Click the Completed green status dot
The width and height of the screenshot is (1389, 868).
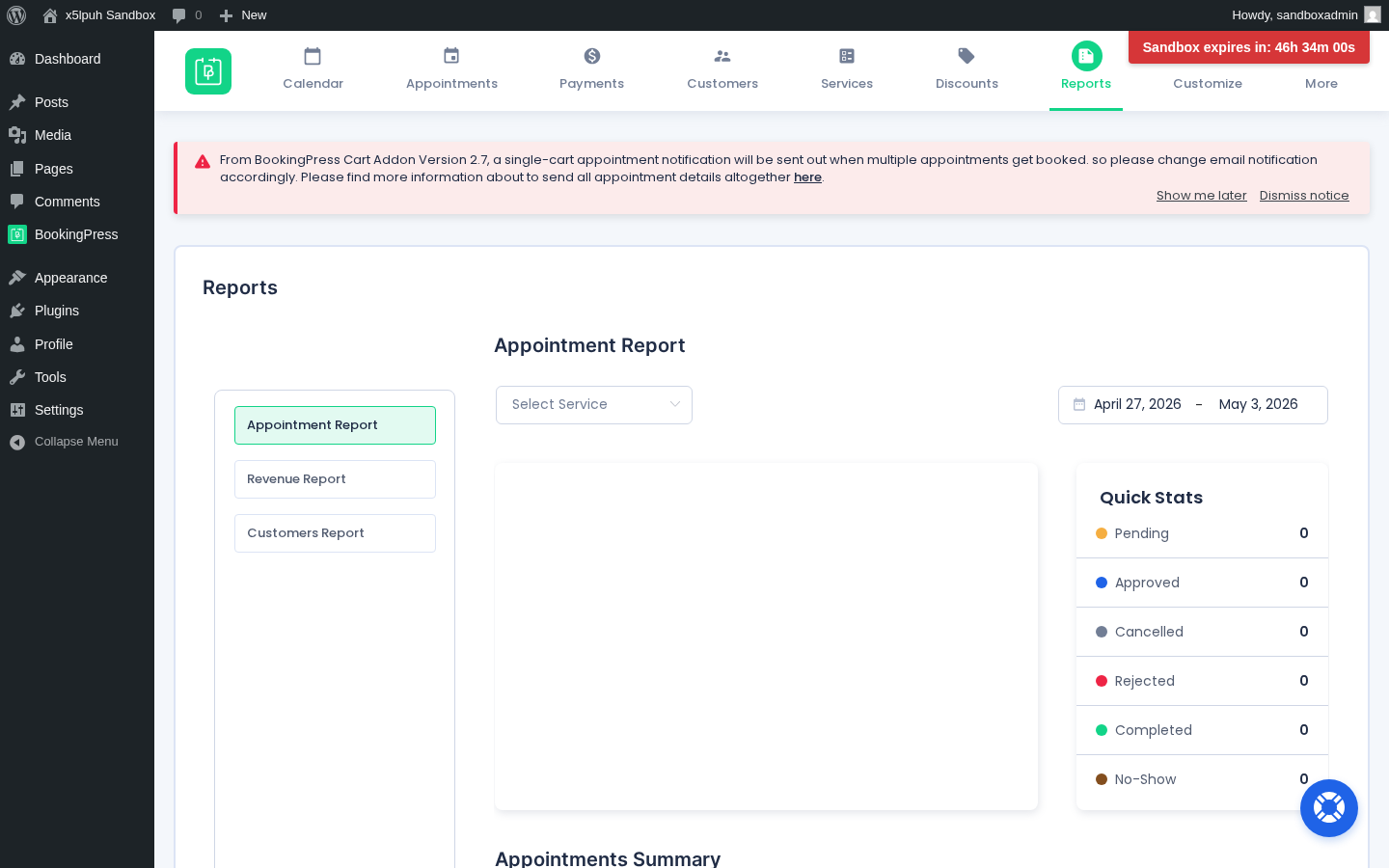click(1102, 730)
